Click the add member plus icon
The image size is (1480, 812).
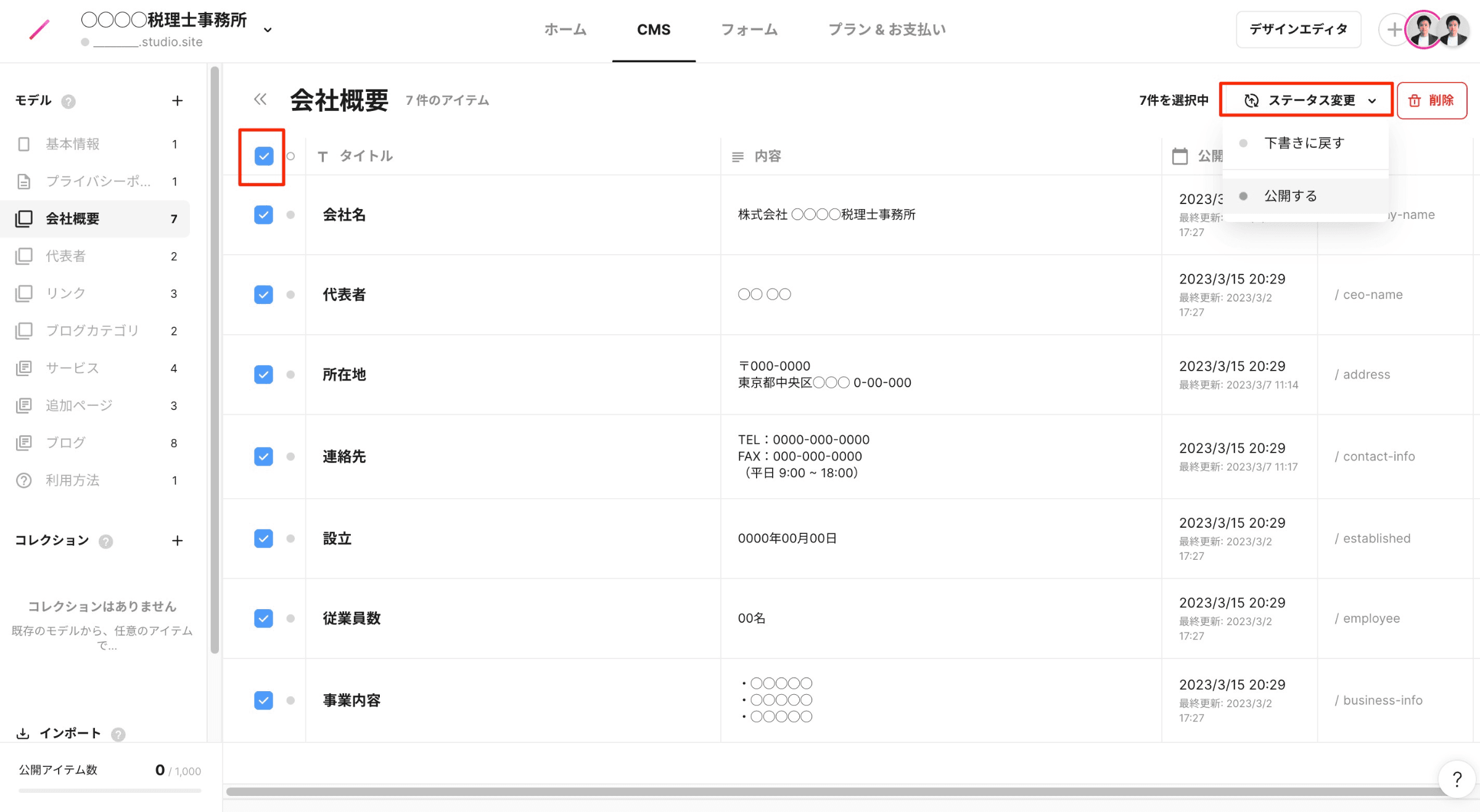click(x=1394, y=29)
